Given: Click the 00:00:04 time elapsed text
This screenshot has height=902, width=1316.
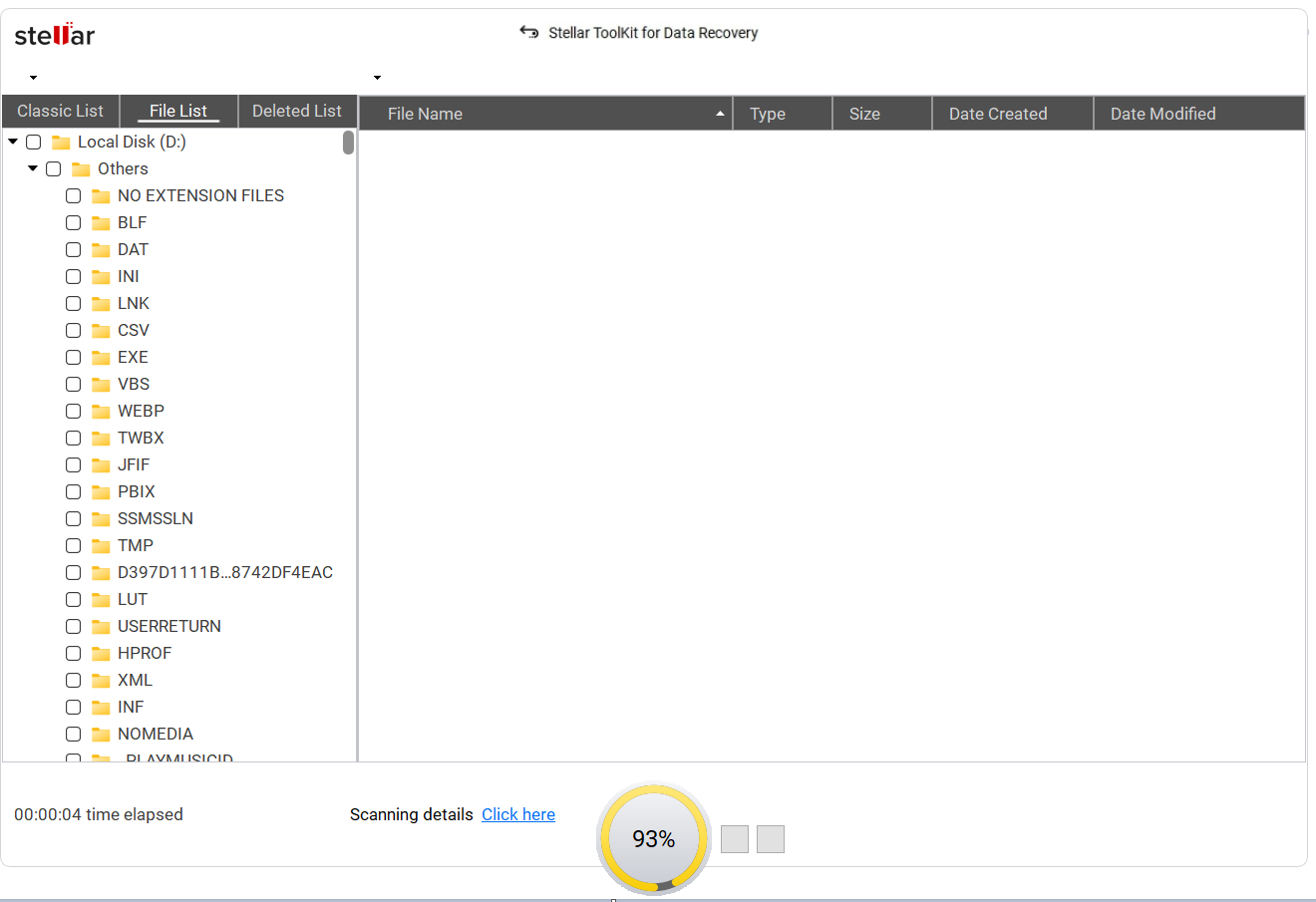Looking at the screenshot, I should point(99,814).
